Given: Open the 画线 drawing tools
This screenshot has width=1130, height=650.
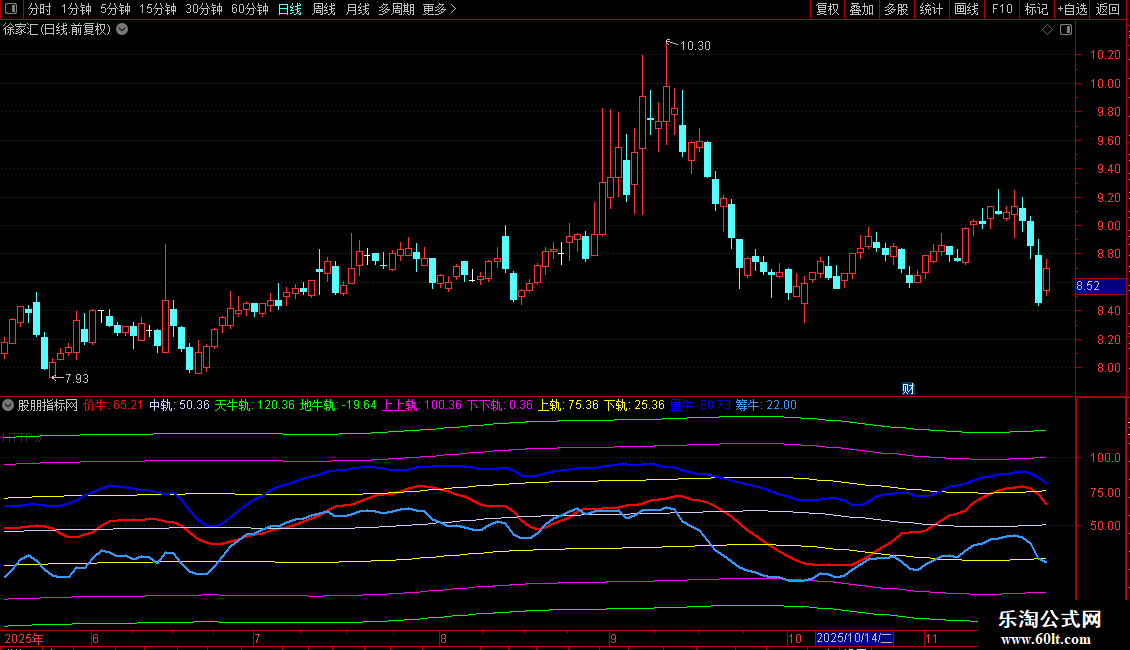Looking at the screenshot, I should [966, 9].
